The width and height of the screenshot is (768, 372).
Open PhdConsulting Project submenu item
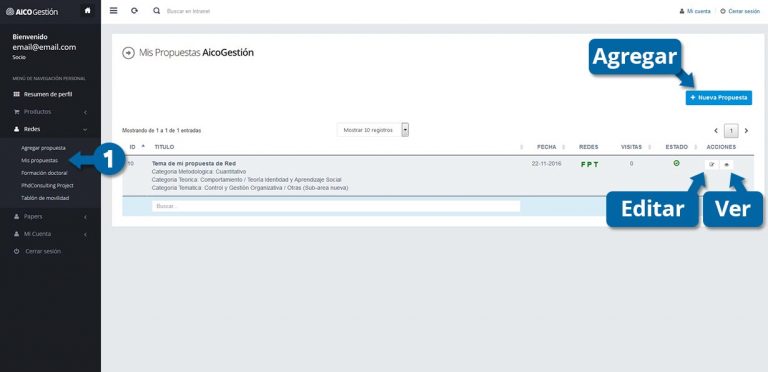47,186
